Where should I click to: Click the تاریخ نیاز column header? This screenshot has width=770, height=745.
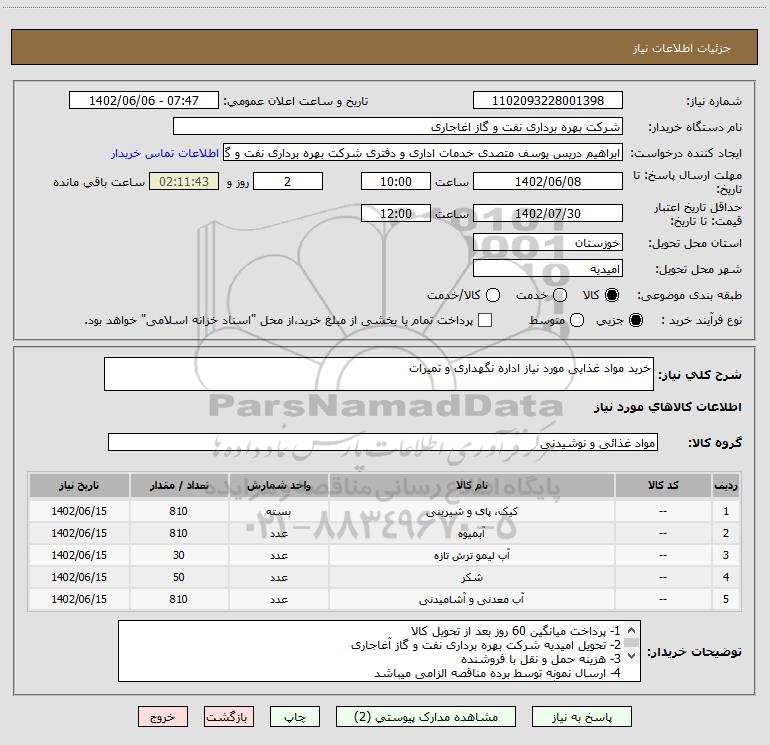coord(79,485)
